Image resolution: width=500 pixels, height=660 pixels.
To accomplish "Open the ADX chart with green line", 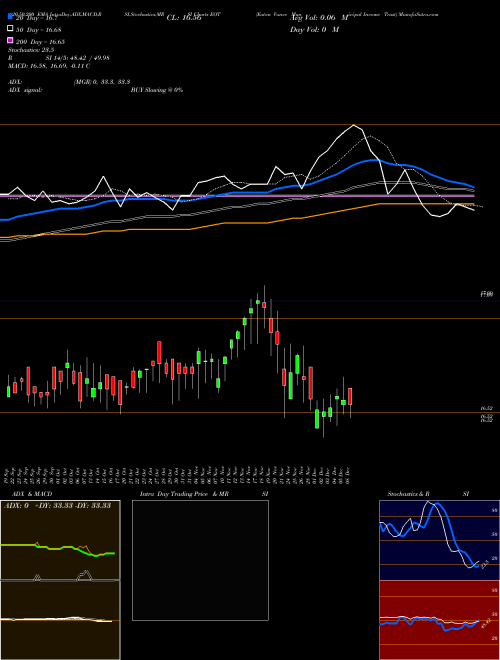I will [60, 540].
